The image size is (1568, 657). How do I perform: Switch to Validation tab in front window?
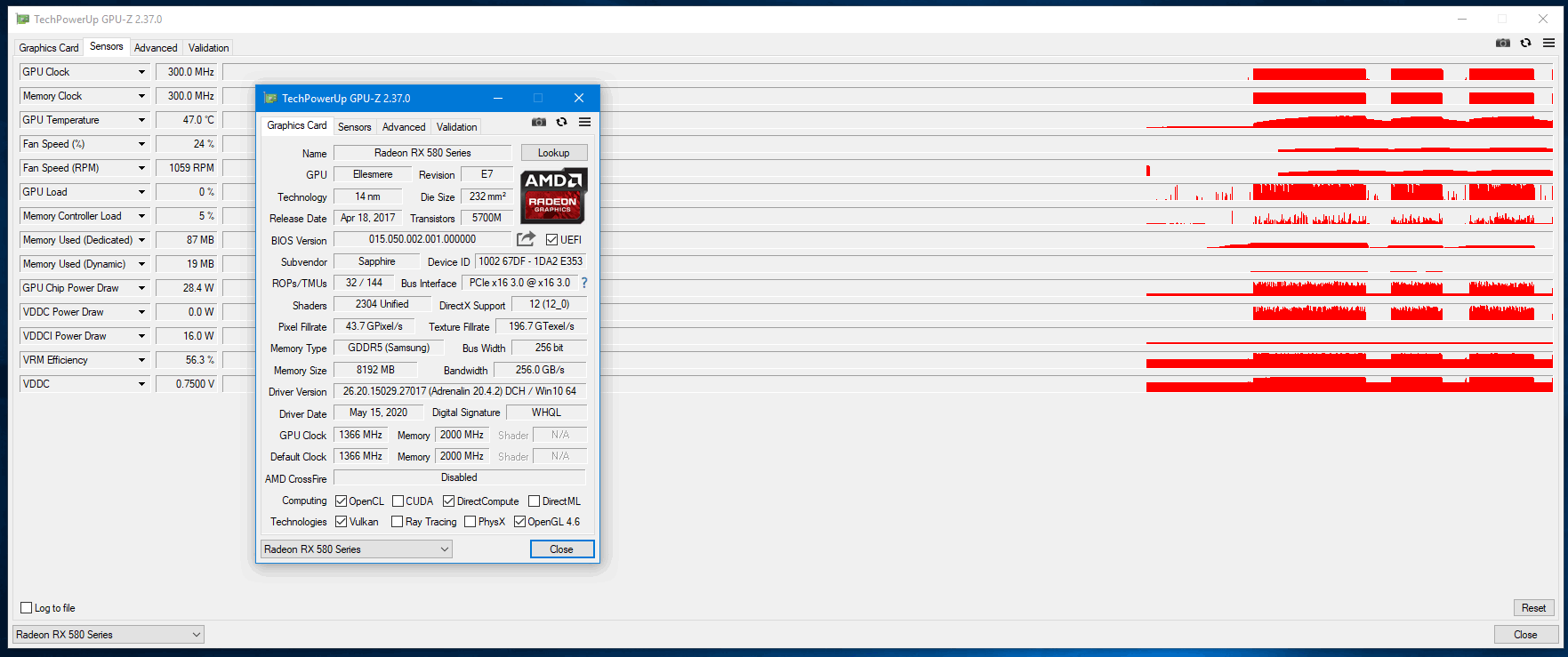[x=457, y=127]
